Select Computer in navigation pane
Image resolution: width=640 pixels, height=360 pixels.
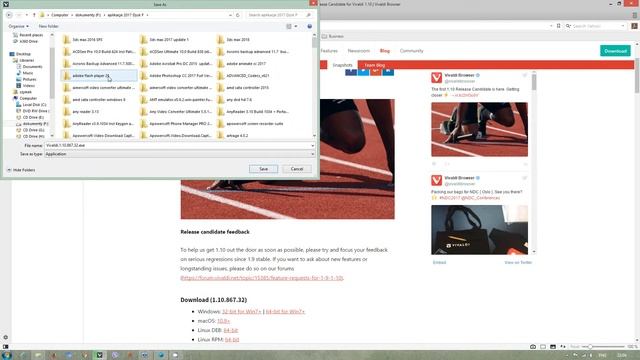[x=28, y=98]
